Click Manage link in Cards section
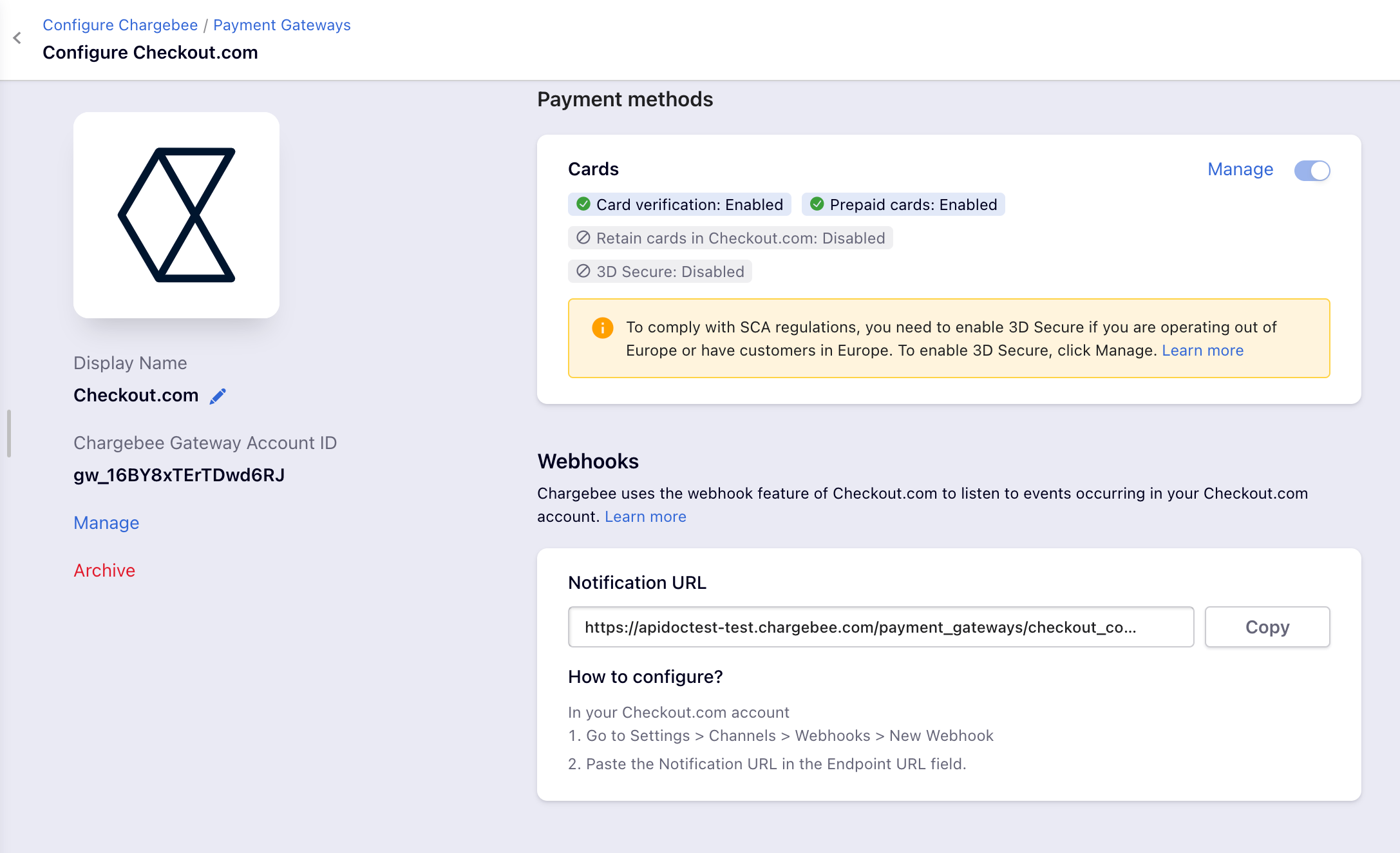Viewport: 1400px width, 853px height. [x=1240, y=169]
